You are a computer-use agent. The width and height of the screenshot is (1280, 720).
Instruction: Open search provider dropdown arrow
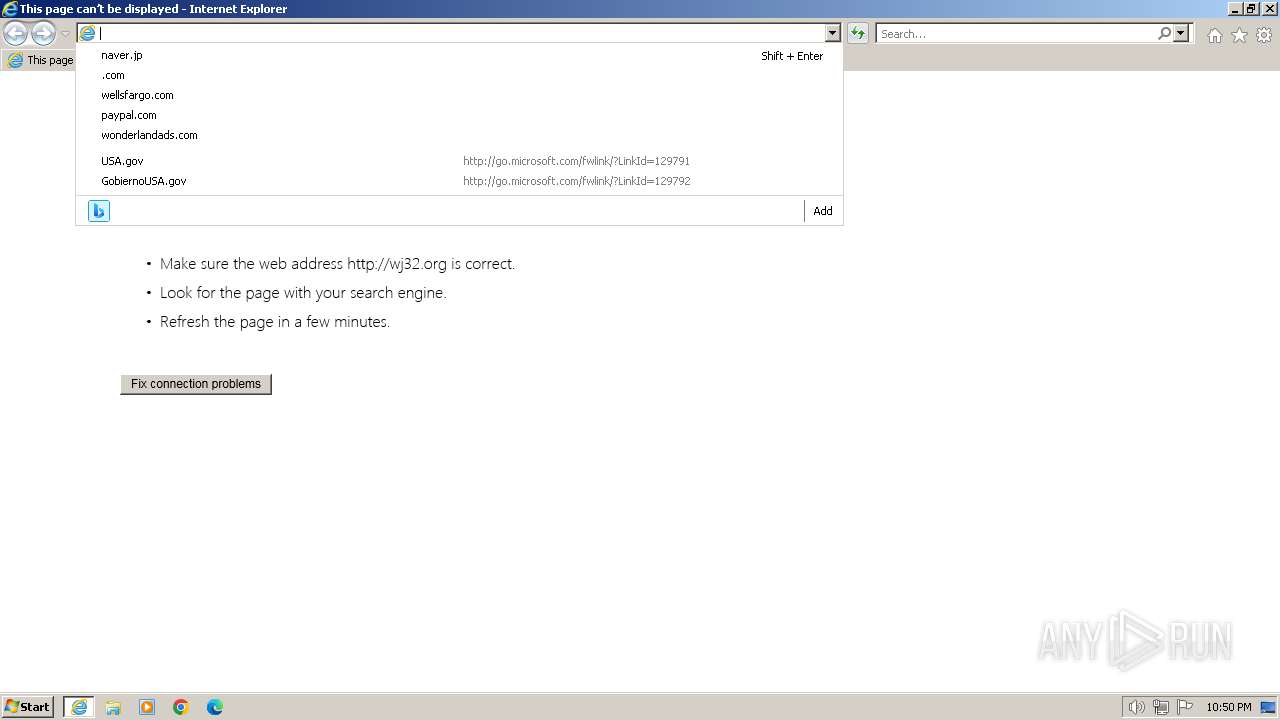coord(1181,33)
